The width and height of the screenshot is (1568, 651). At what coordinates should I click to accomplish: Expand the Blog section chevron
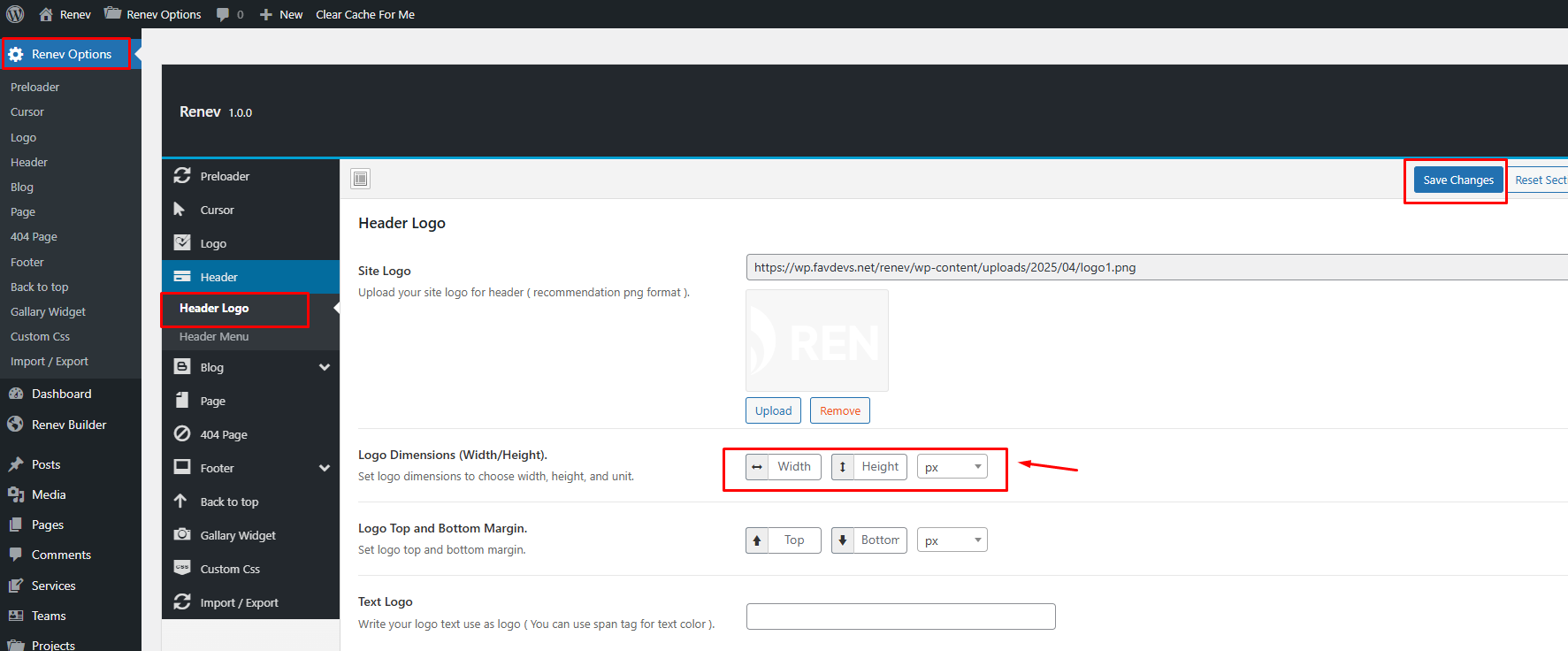click(325, 367)
